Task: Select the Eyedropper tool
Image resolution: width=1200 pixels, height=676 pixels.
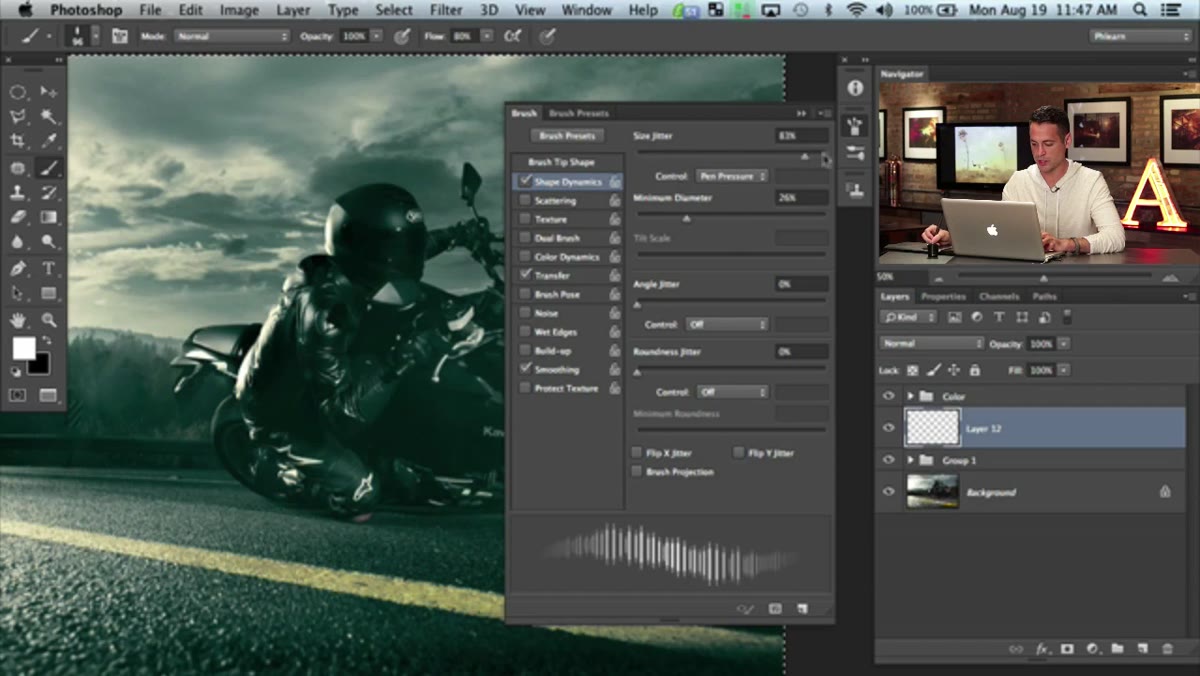Action: [x=48, y=142]
